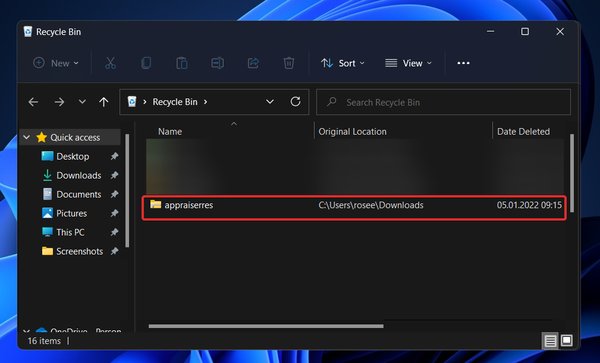Click the Delete trash can icon
The height and width of the screenshot is (363, 600).
289,63
